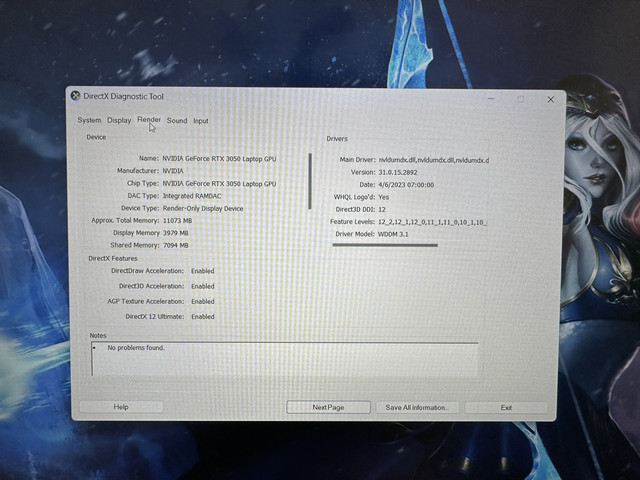The height and width of the screenshot is (480, 640).
Task: Select driver version 31.0.15.2892
Action: coord(398,172)
